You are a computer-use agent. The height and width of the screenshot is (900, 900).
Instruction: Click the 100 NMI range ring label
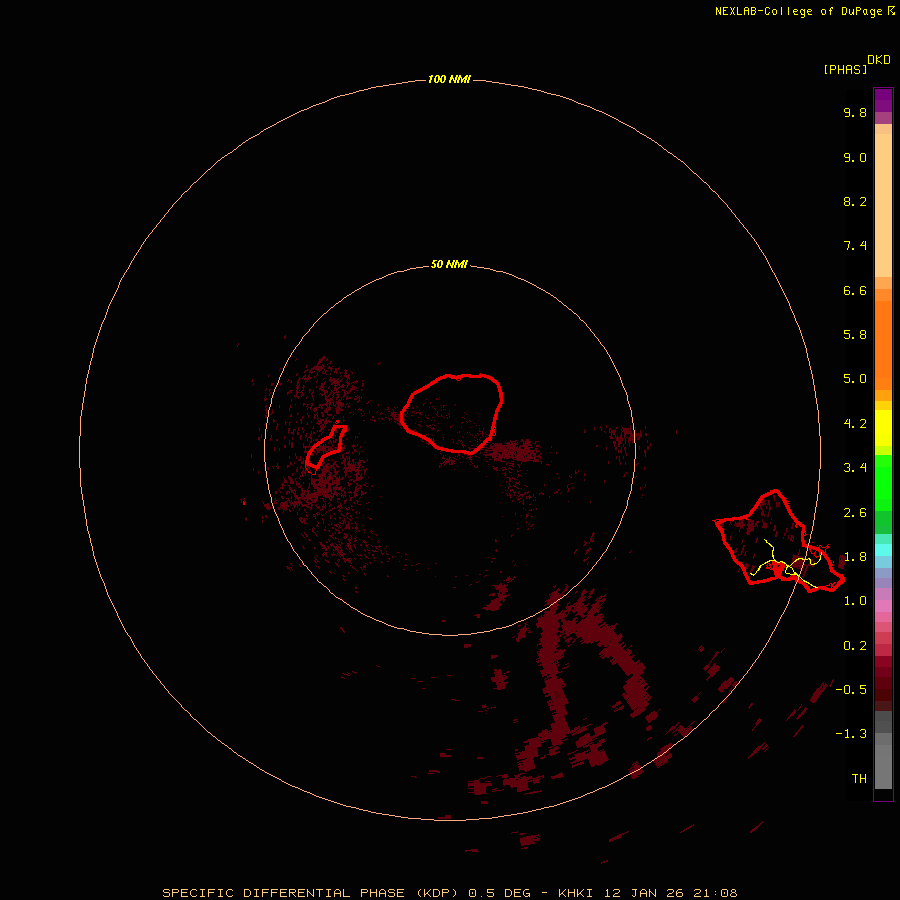pyautogui.click(x=449, y=79)
